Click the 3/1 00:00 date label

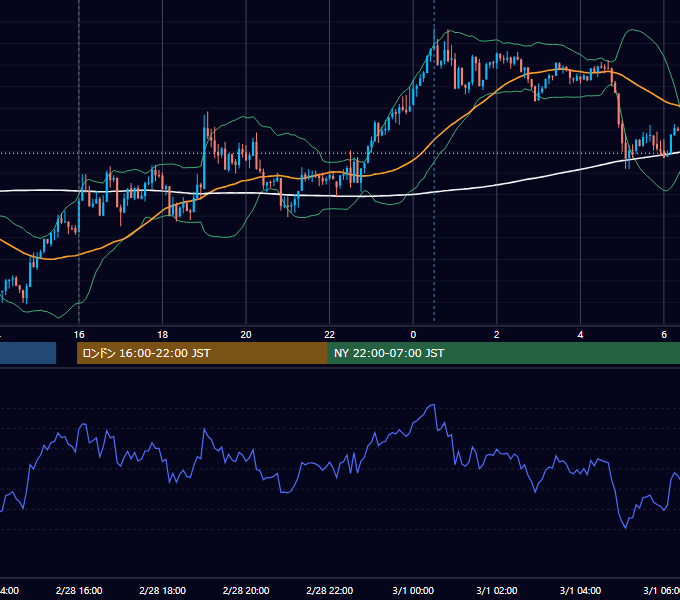pos(413,590)
